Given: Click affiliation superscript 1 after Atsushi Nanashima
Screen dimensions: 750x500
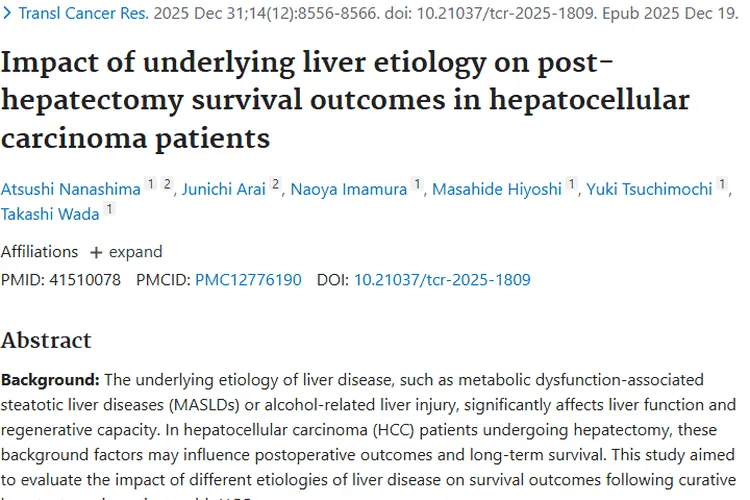Looking at the screenshot, I should [150, 184].
